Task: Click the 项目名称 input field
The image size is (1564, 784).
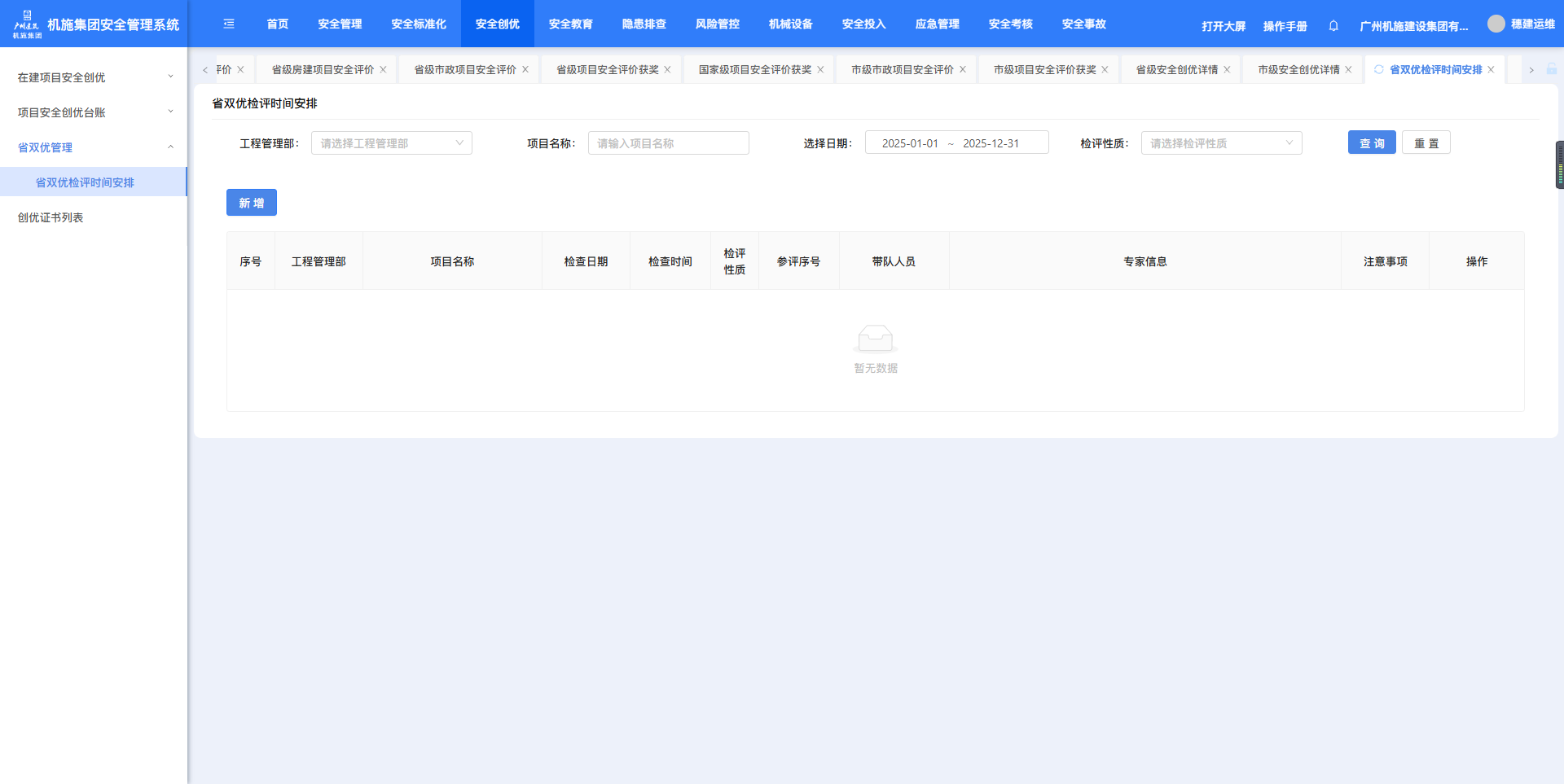Action: [668, 143]
